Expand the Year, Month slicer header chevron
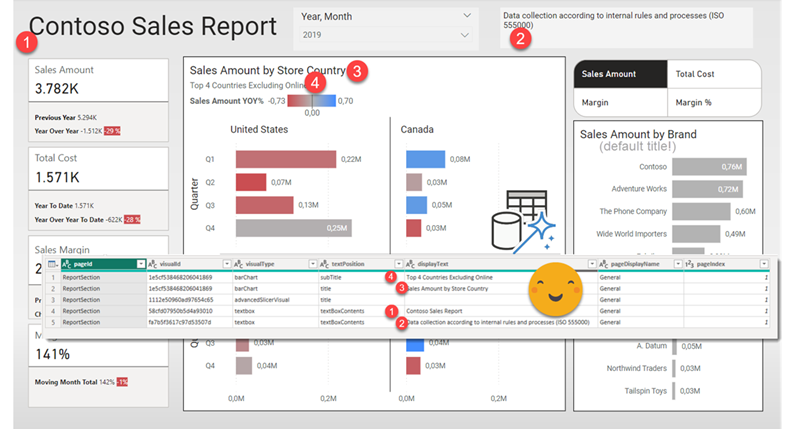 (x=467, y=17)
